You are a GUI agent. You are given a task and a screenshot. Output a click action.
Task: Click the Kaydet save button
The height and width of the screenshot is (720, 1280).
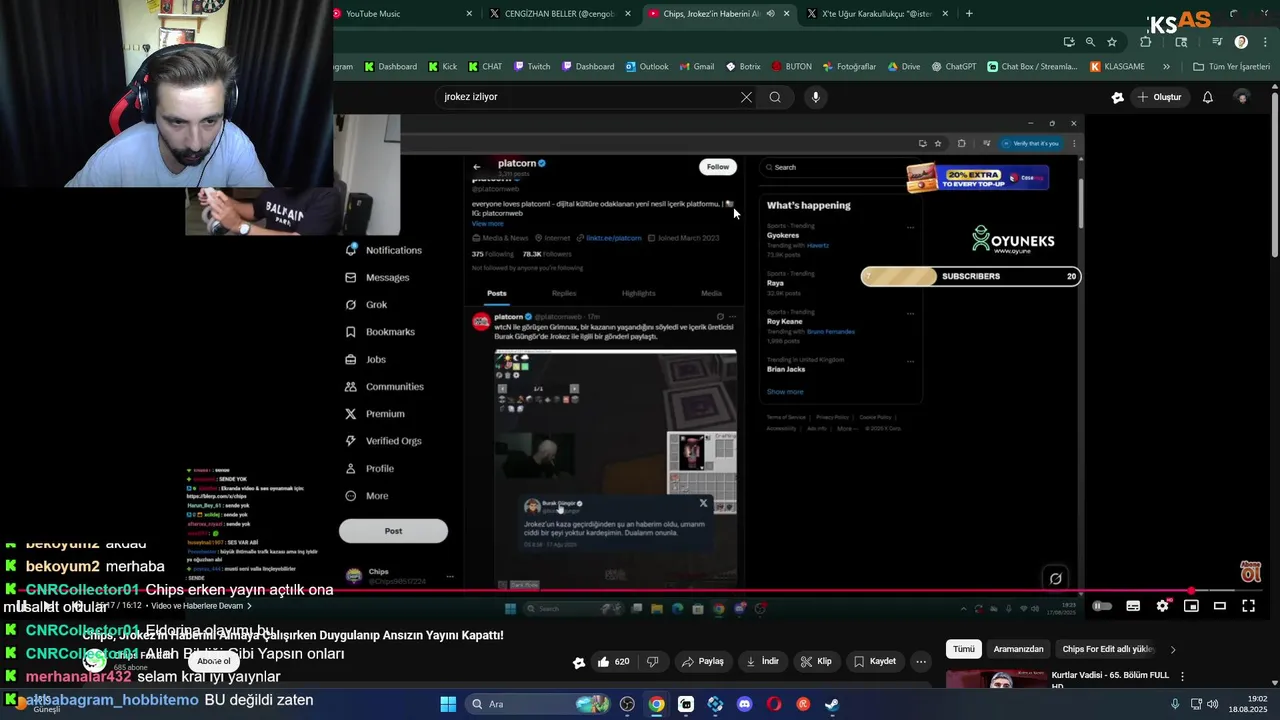pos(875,661)
